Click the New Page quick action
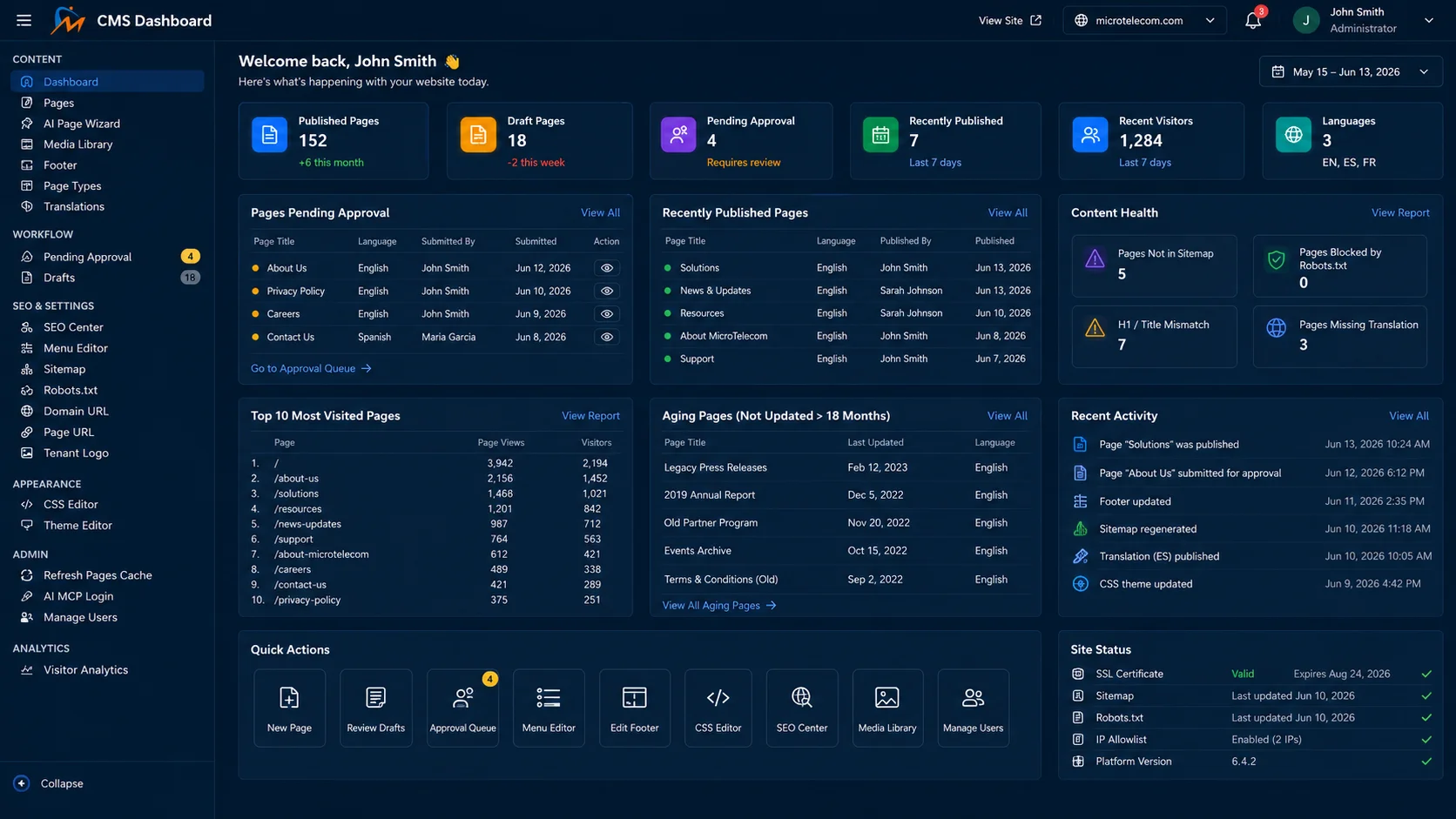 pos(289,708)
